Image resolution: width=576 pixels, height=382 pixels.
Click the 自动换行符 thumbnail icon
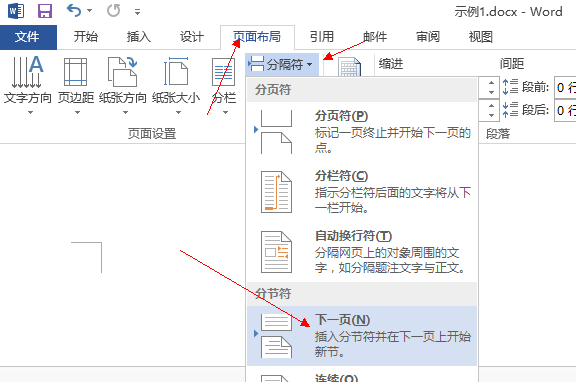point(276,252)
